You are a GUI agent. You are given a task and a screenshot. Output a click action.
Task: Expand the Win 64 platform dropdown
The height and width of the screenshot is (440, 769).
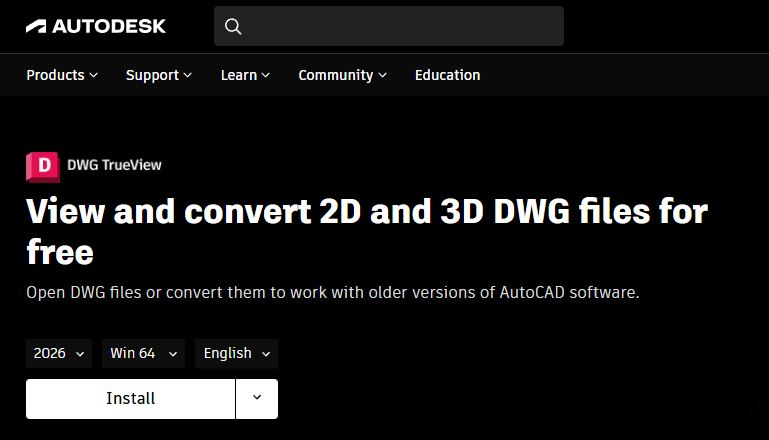pyautogui.click(x=143, y=353)
